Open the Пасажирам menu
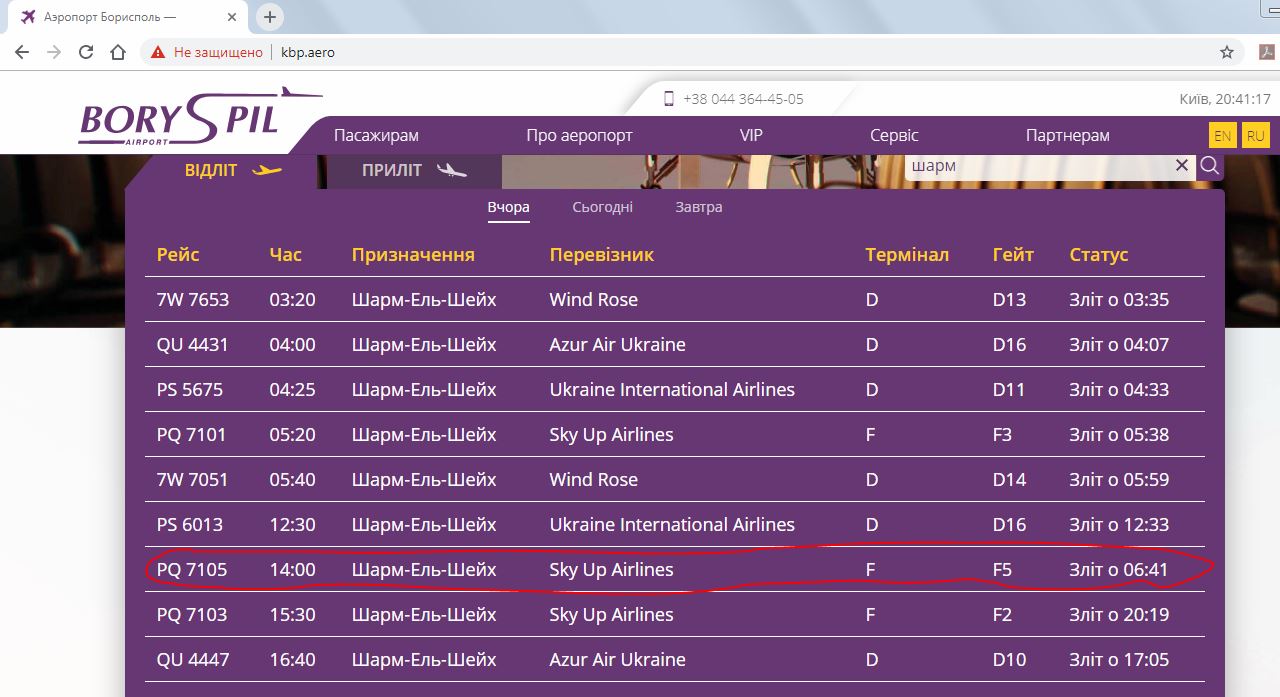Screen dimensions: 1280x697 pos(376,135)
